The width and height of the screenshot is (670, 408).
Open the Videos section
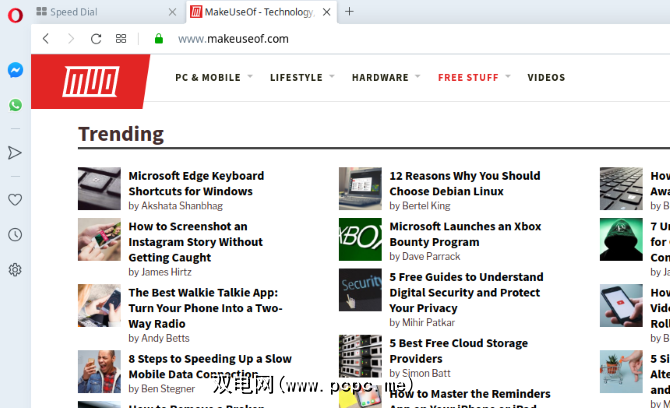[x=546, y=77]
